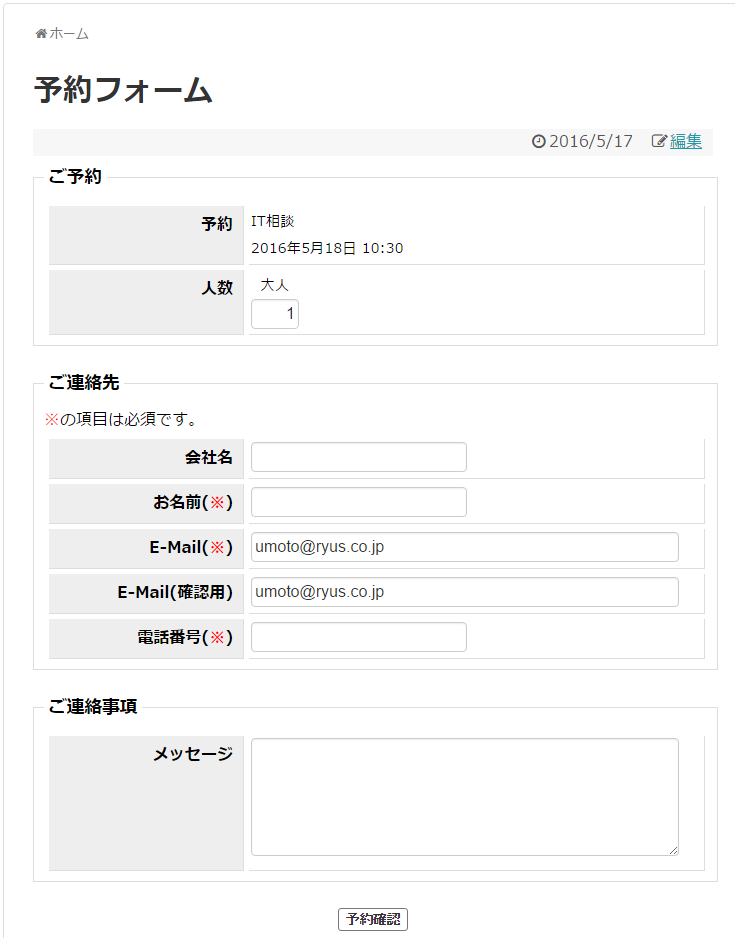Focus the 大人 number-of-people field
Image resolution: width=735 pixels, height=938 pixels.
tap(275, 314)
